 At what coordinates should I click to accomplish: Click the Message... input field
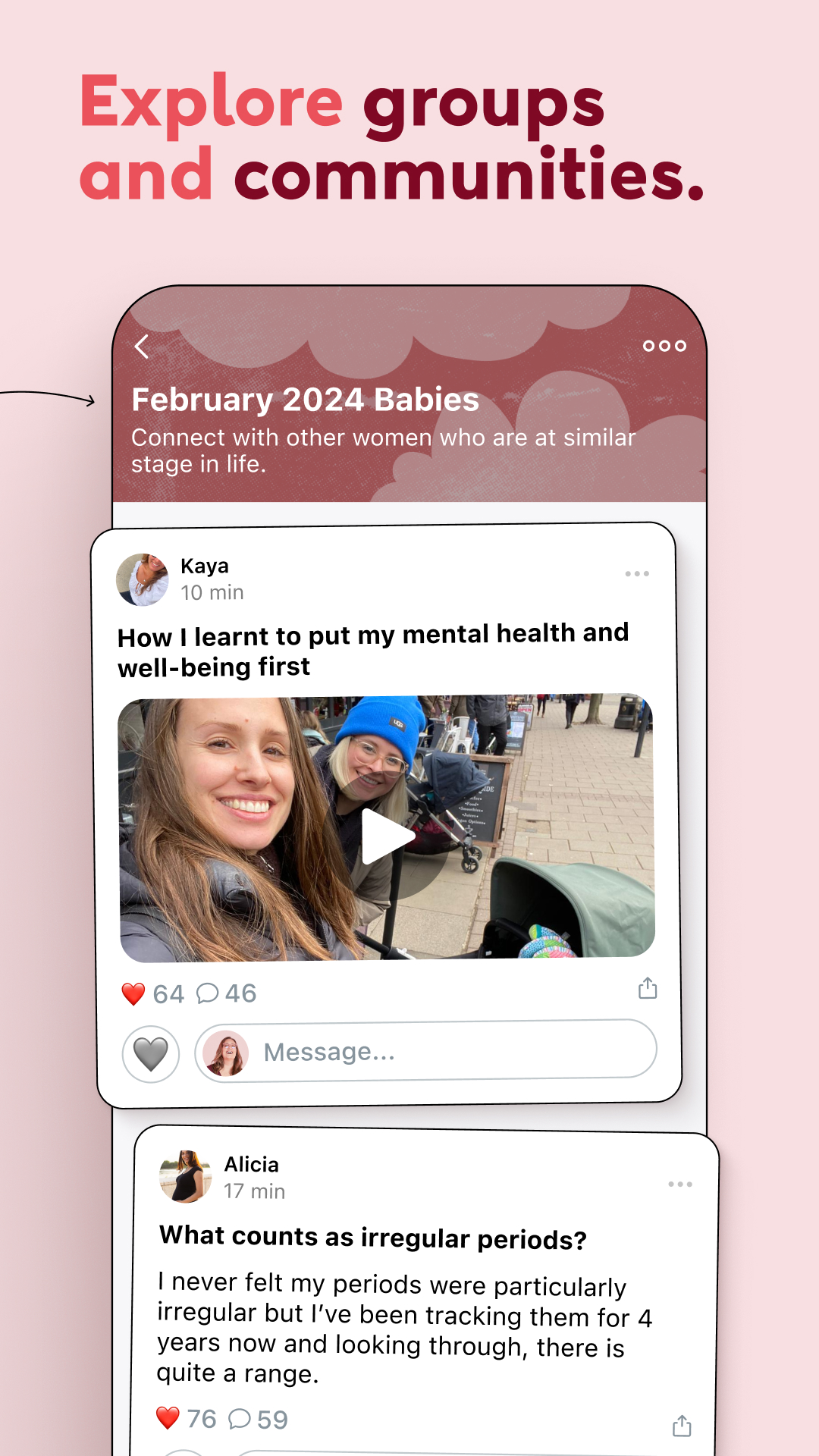point(426,1051)
